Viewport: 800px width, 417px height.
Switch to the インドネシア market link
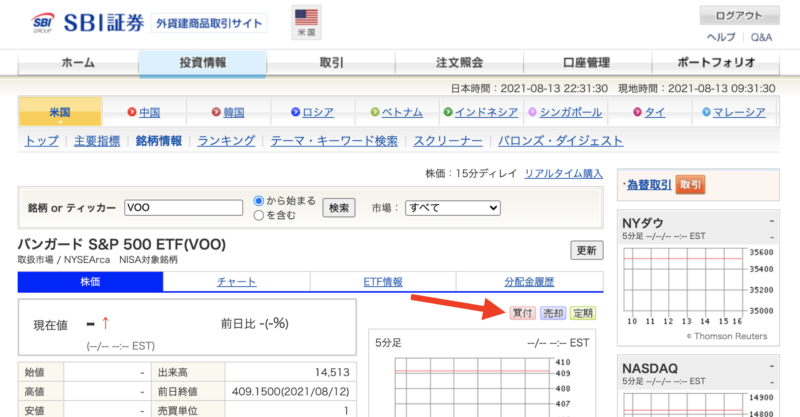(x=486, y=112)
